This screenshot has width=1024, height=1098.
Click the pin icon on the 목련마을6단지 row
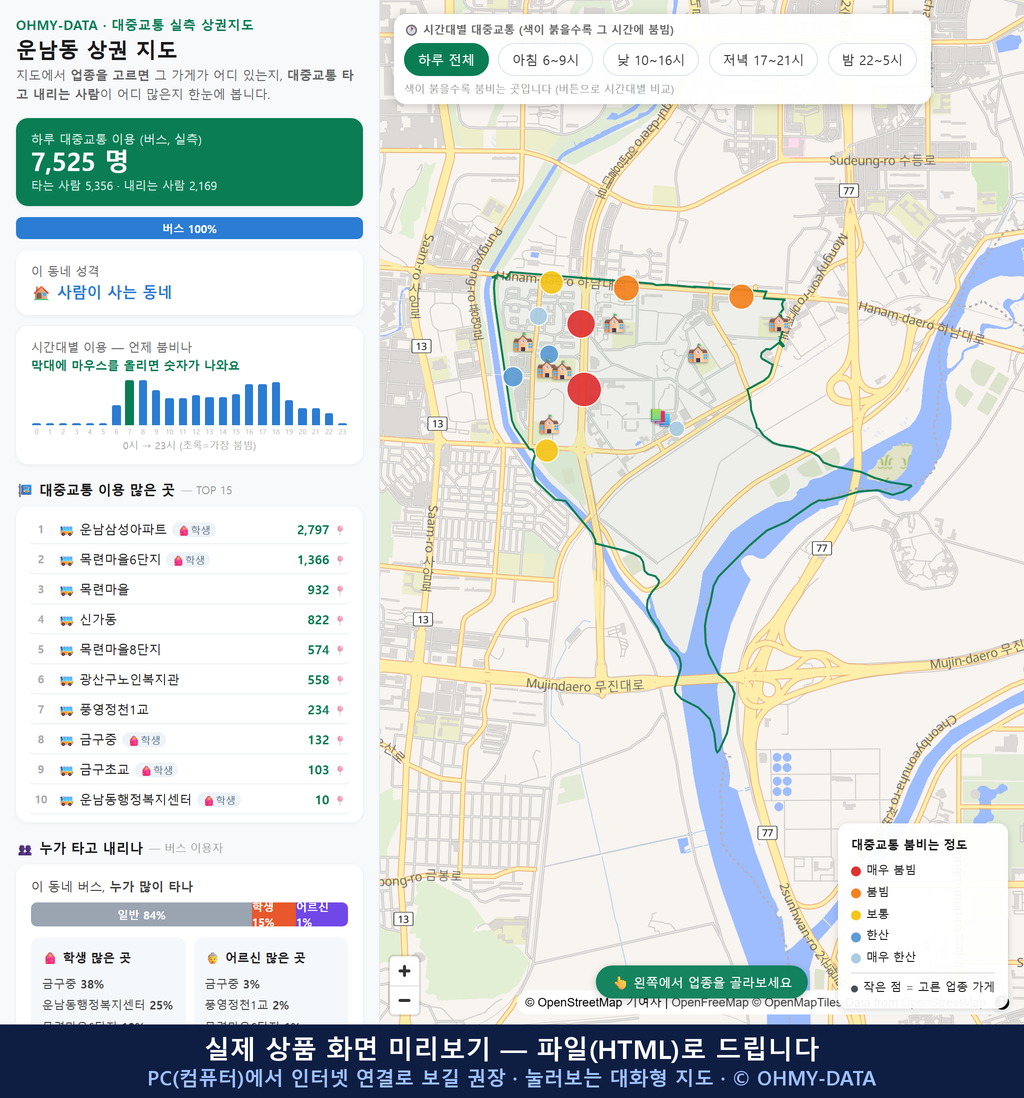tap(340, 560)
